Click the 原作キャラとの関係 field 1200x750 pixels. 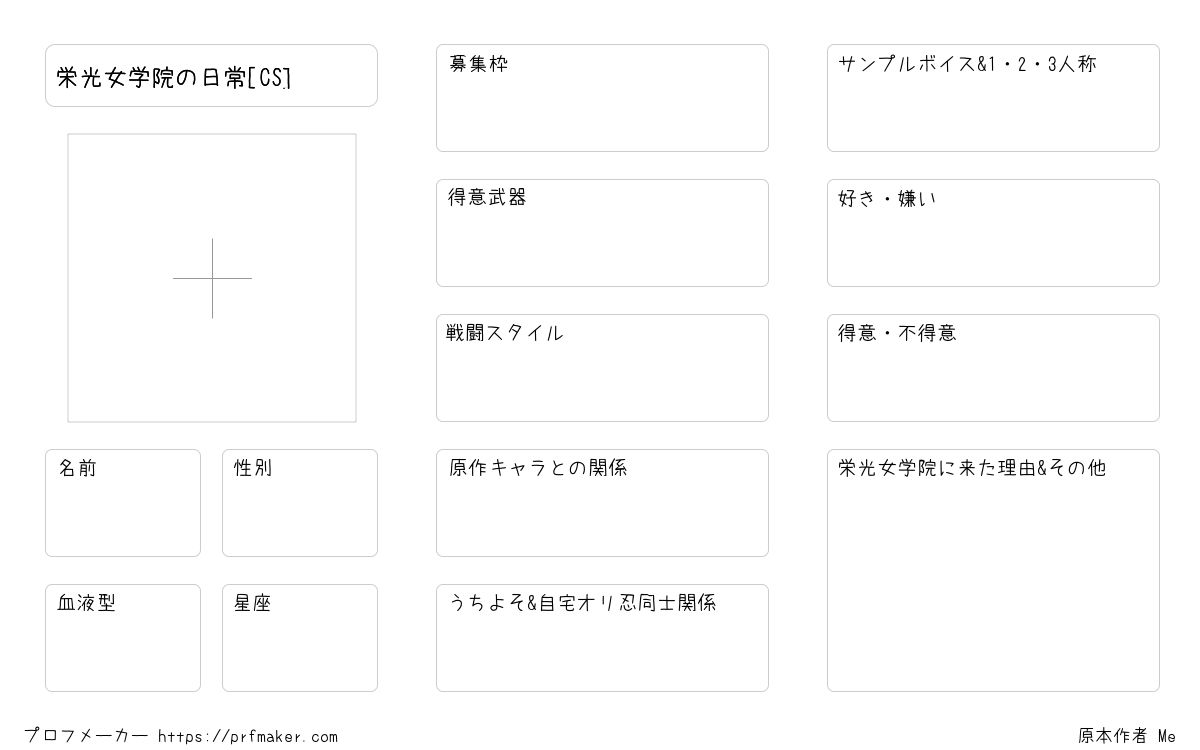602,503
